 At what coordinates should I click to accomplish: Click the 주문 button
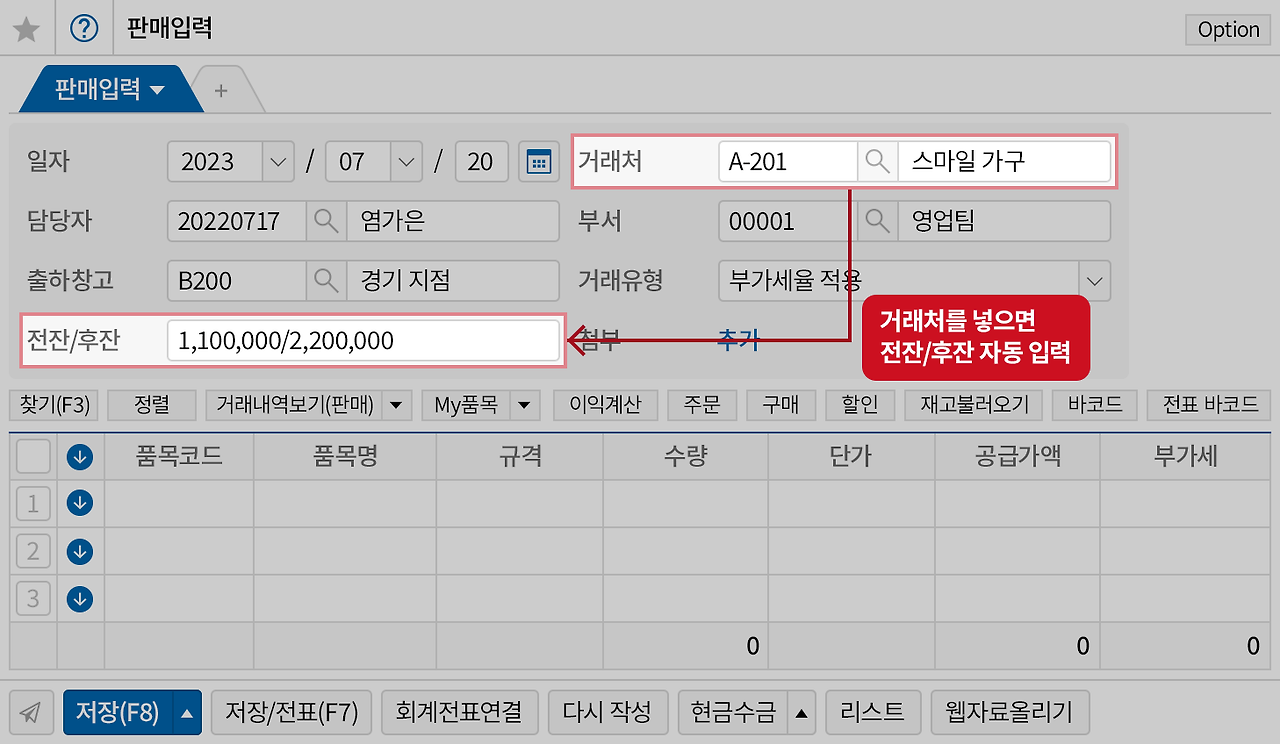point(702,405)
